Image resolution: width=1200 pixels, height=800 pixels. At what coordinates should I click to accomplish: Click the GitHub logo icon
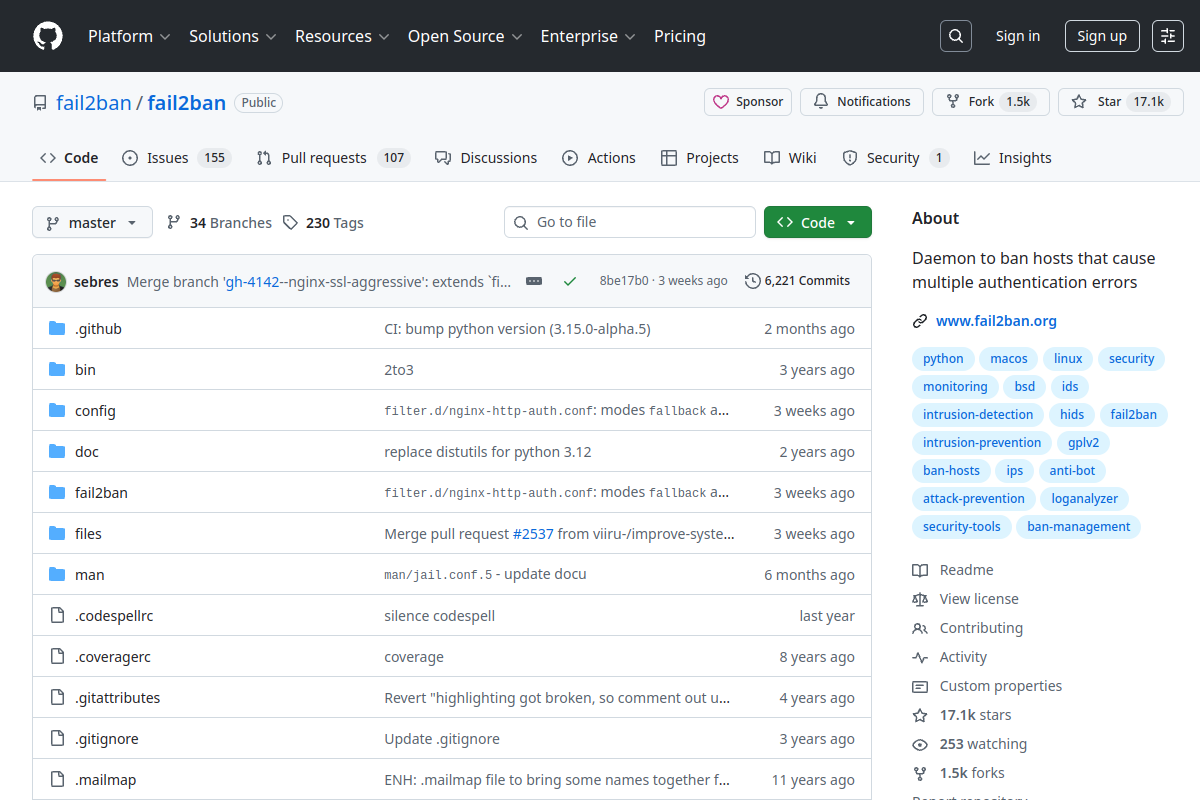pyautogui.click(x=47, y=36)
